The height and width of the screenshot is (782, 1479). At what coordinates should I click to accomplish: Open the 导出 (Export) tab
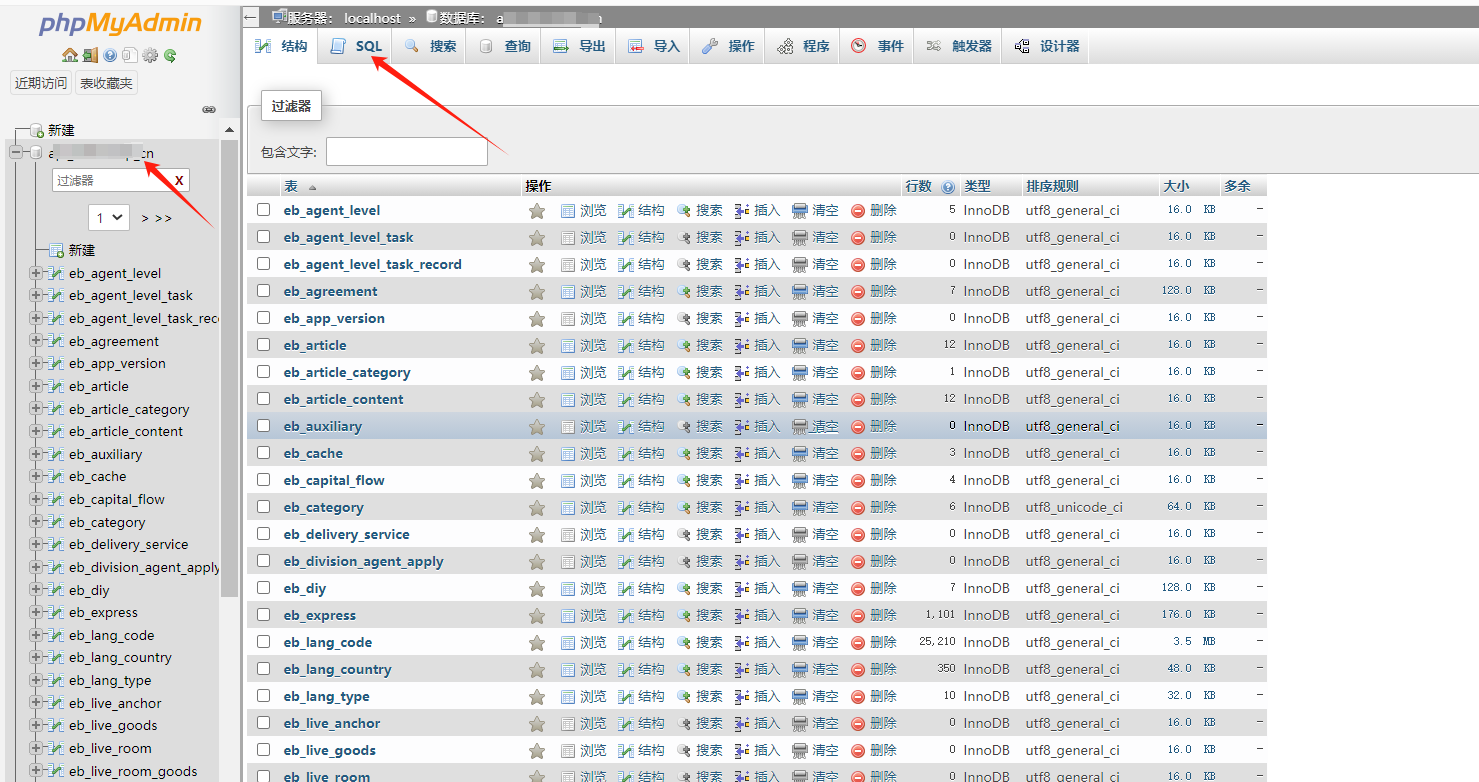[580, 46]
